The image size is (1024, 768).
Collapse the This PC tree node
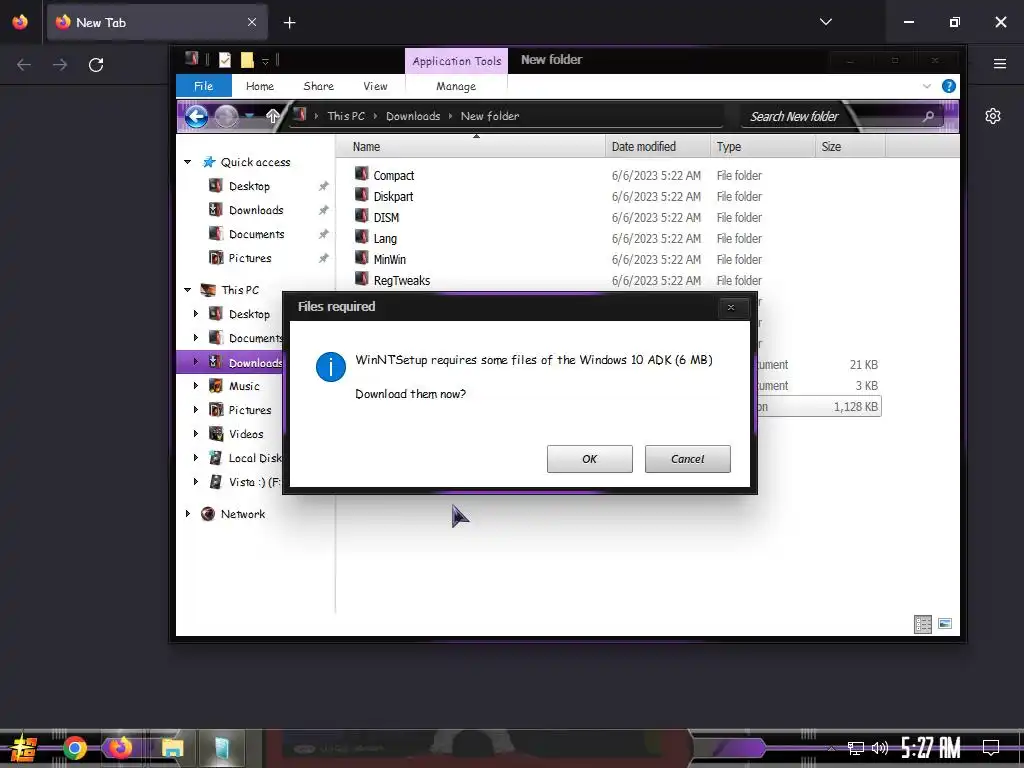(x=187, y=289)
